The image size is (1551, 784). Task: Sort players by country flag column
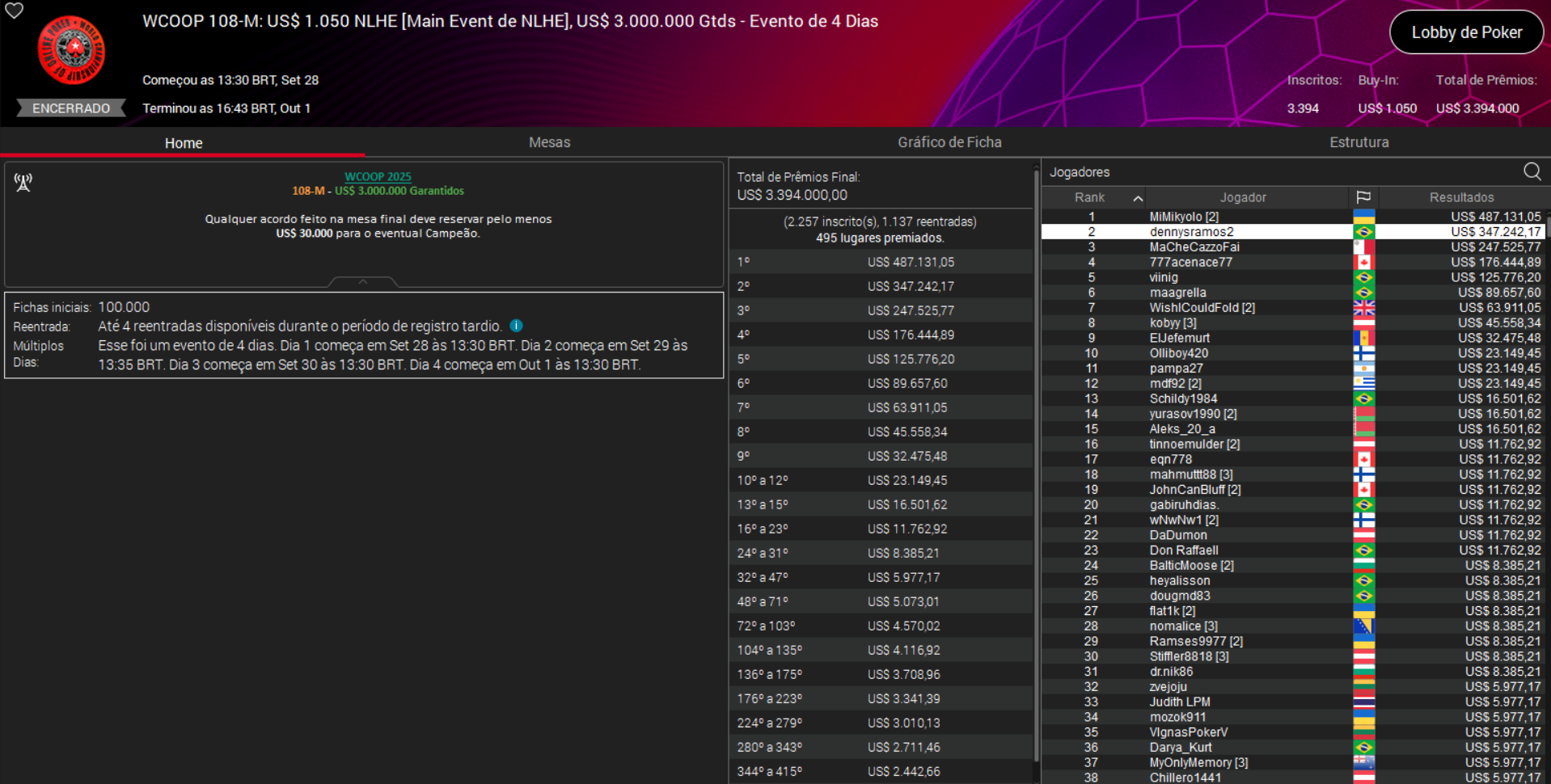(x=1363, y=197)
